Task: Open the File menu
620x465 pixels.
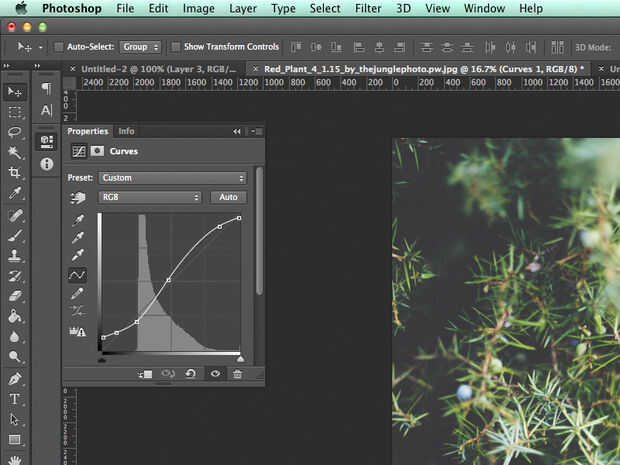Action: point(125,8)
